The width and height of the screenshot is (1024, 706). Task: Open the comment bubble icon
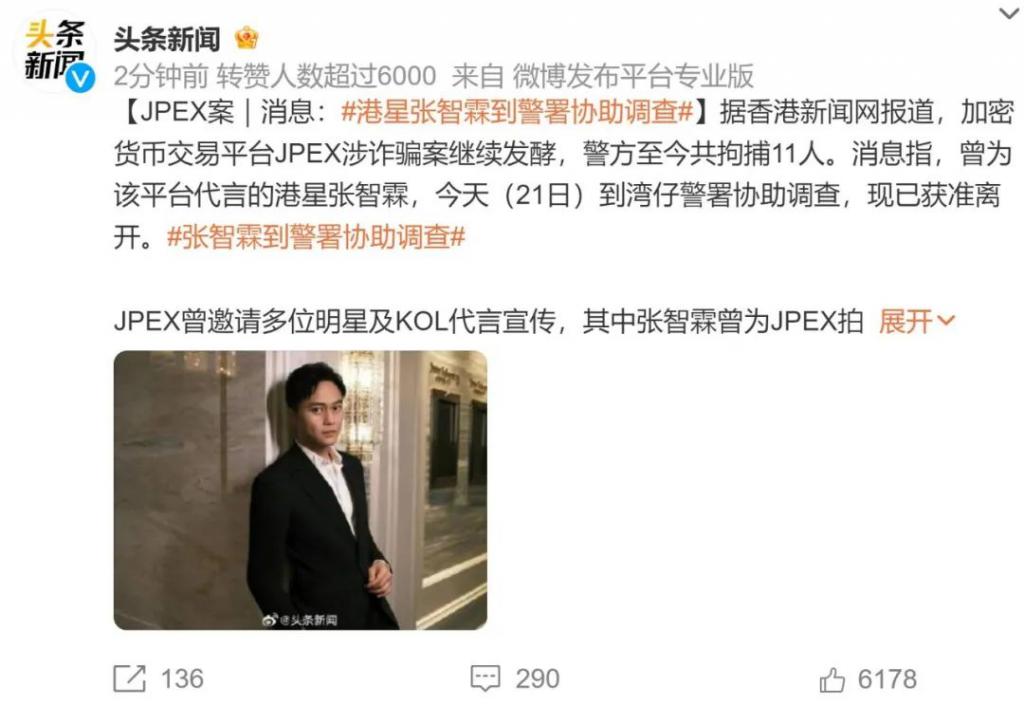[x=485, y=679]
